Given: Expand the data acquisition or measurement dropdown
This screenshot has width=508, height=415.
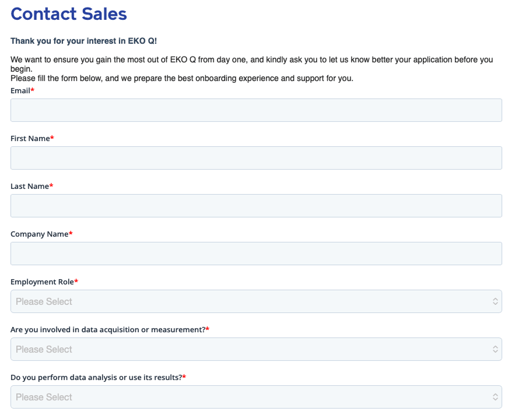Looking at the screenshot, I should (x=256, y=349).
